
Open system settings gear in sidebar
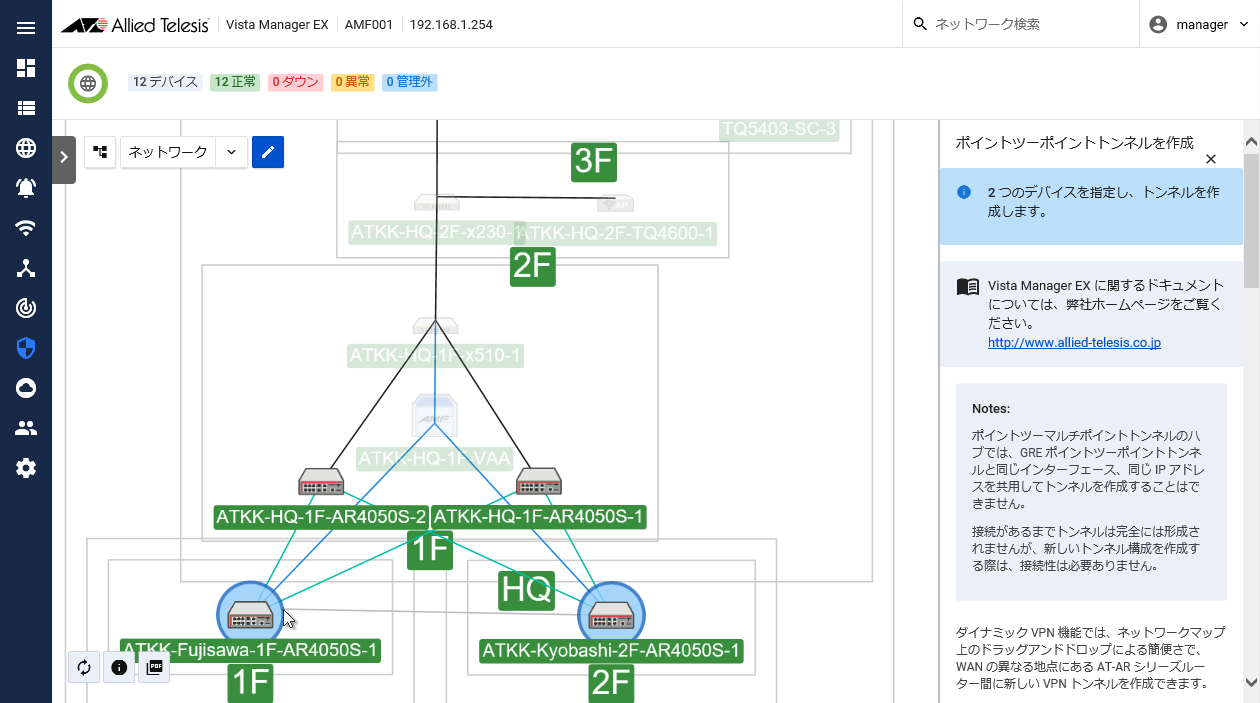tap(26, 468)
